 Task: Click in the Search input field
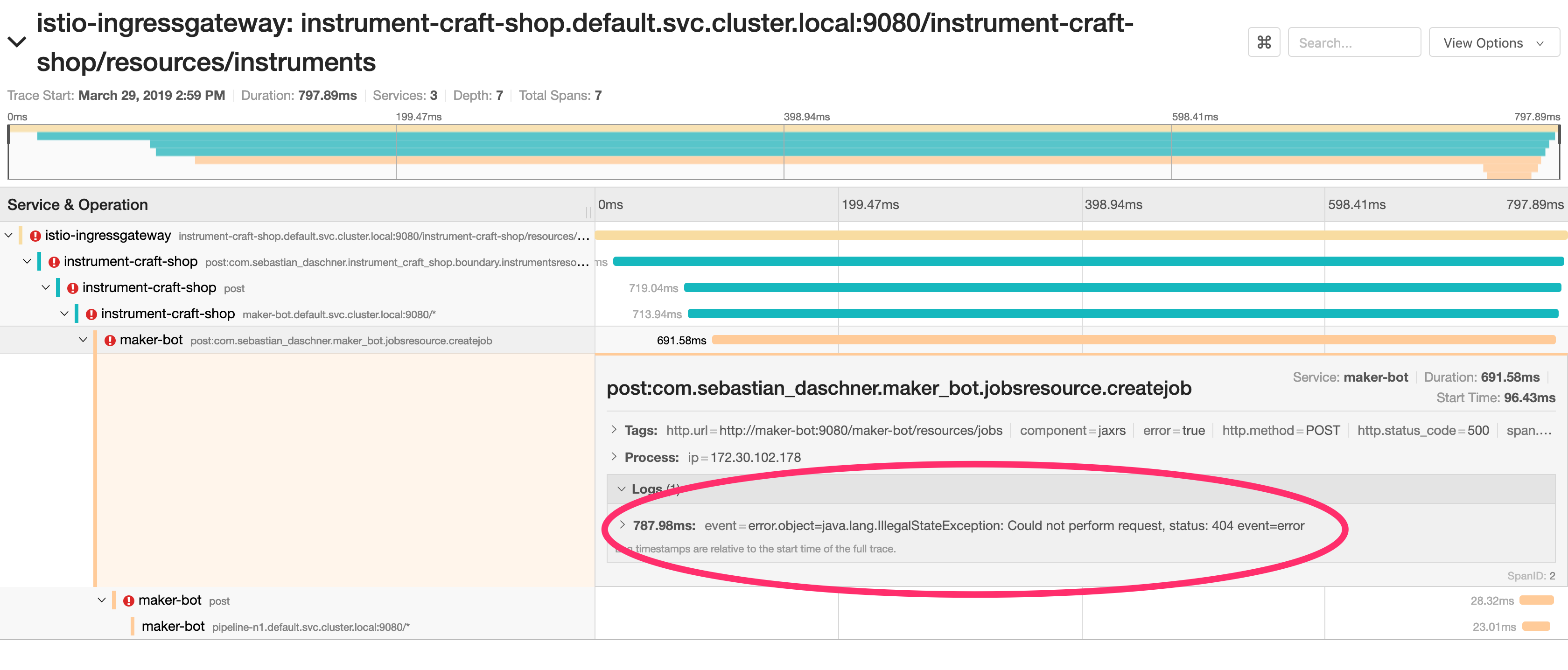coord(1354,42)
